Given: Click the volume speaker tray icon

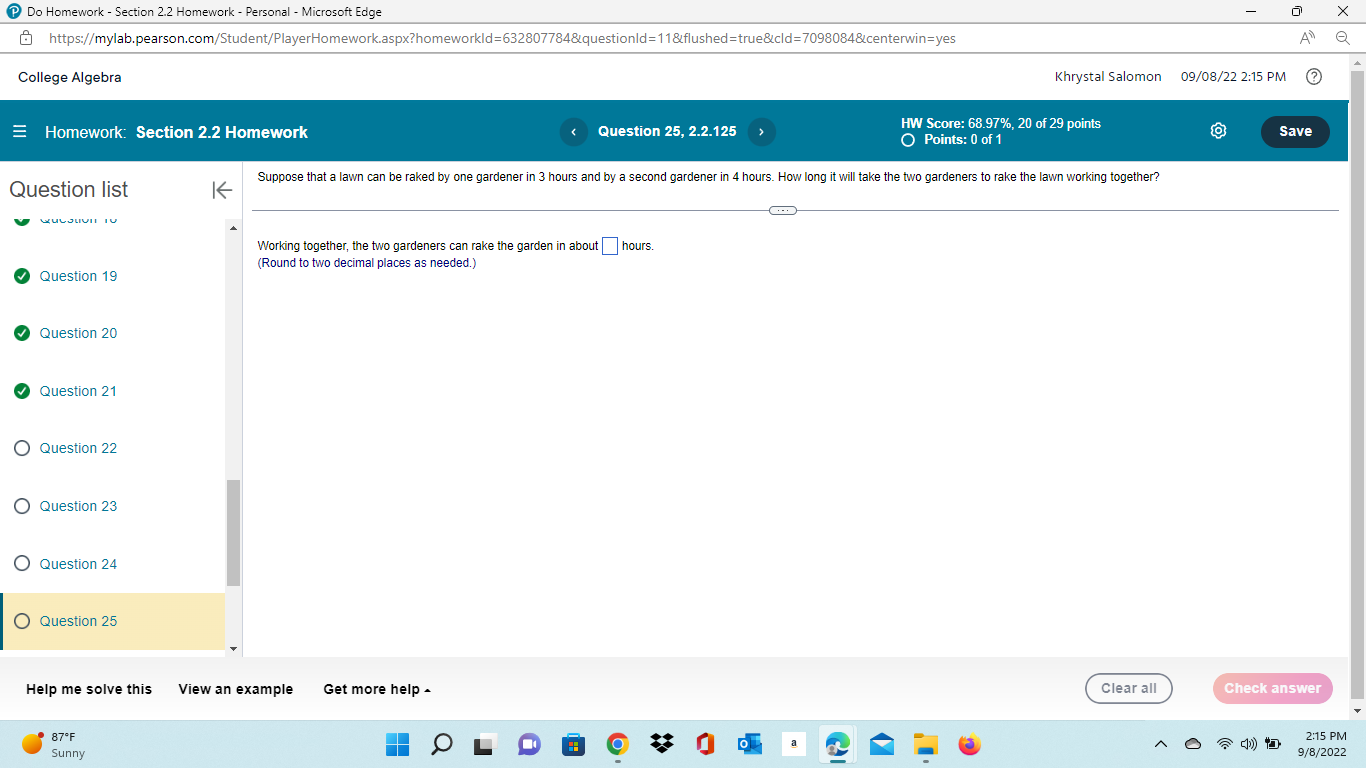Looking at the screenshot, I should [1248, 745].
